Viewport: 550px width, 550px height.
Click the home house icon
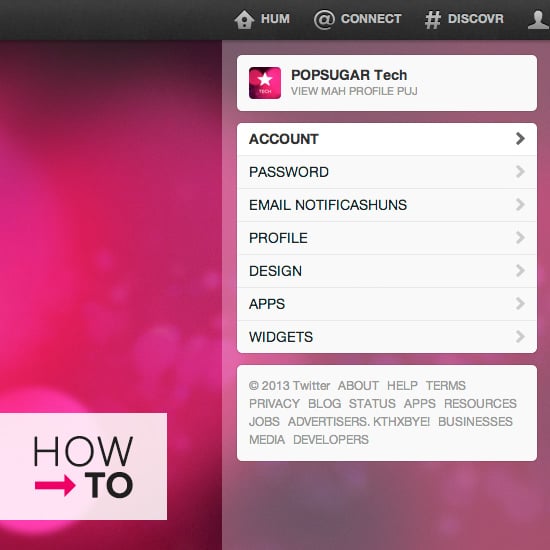(x=244, y=19)
